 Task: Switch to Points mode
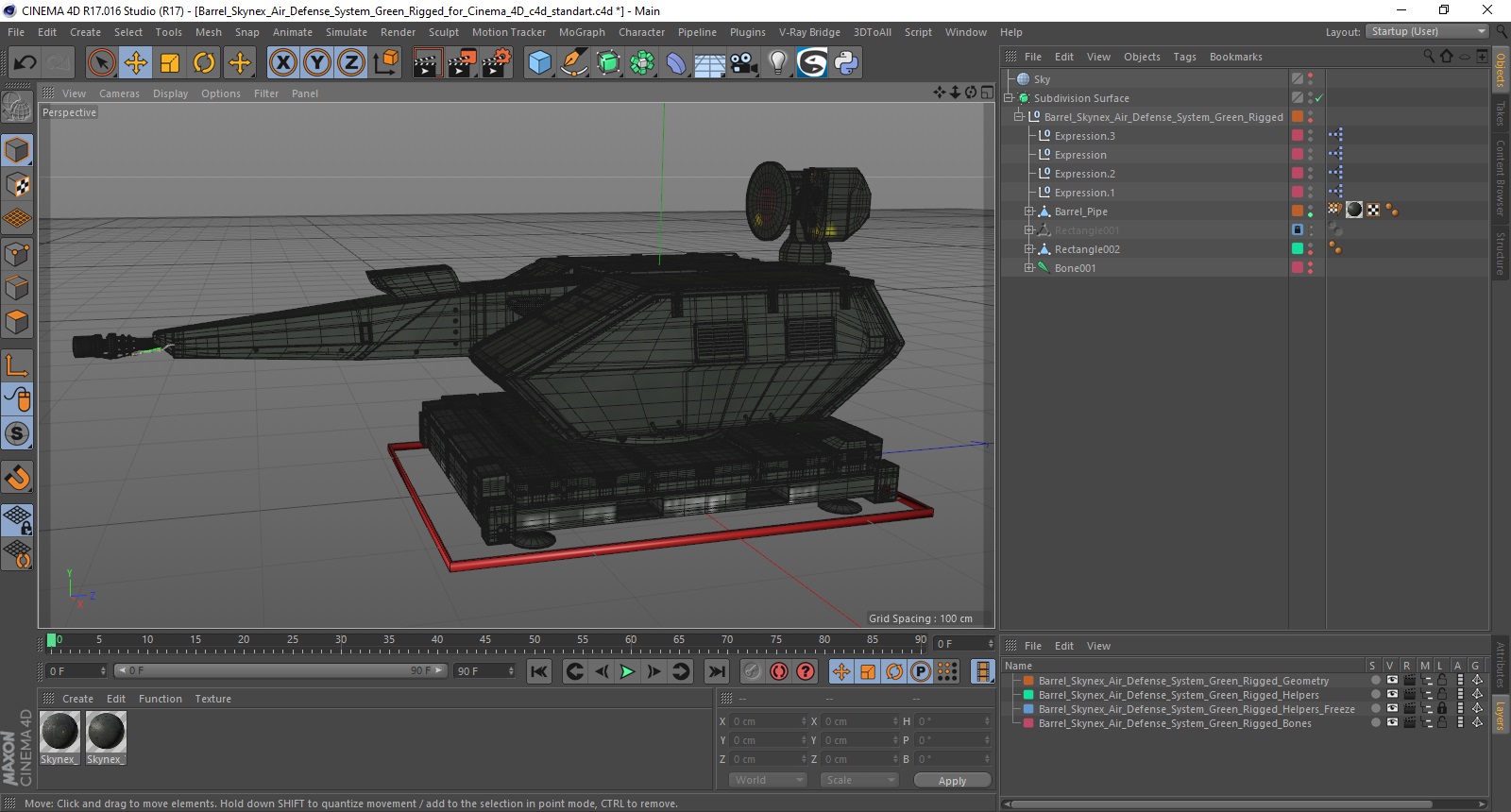coord(17,254)
